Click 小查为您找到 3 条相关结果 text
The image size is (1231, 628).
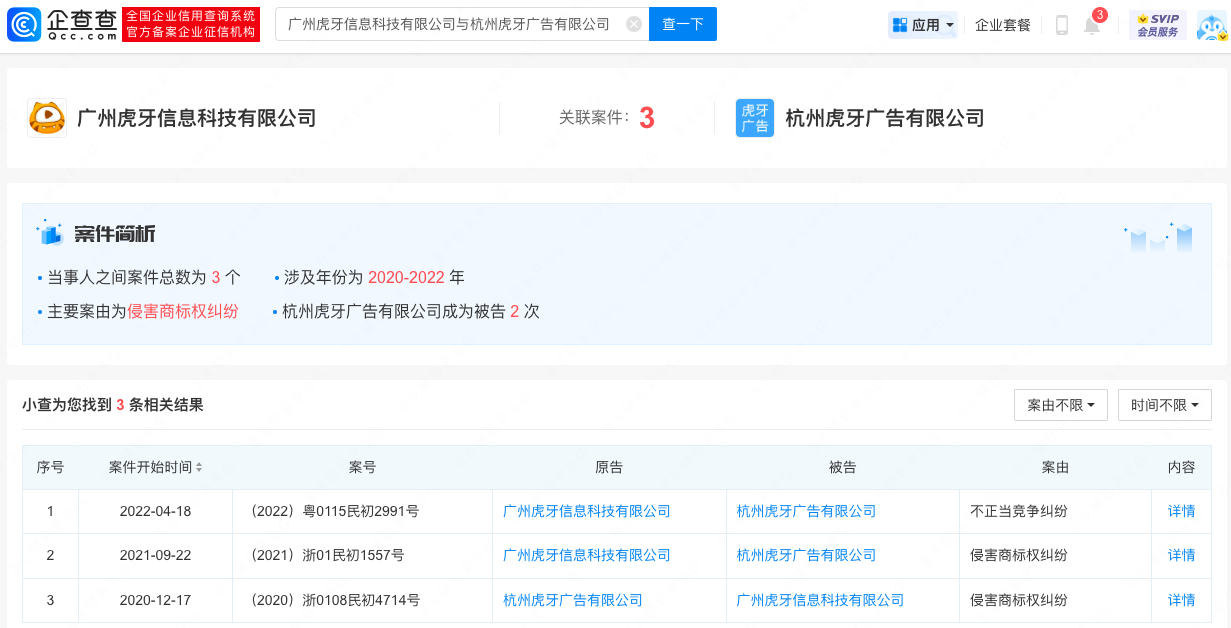tap(113, 405)
